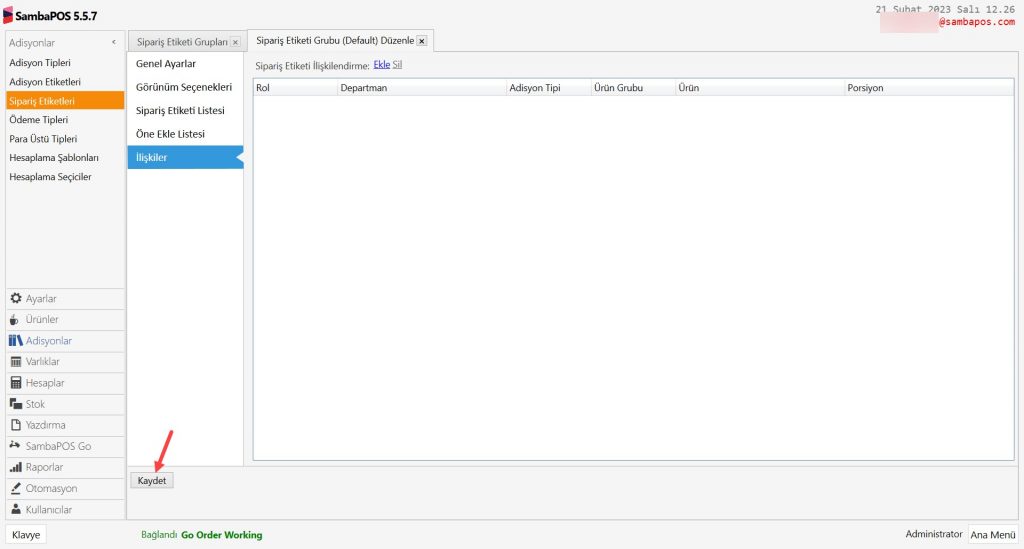1024x549 pixels.
Task: Close the Sipariş Etiketi Grubu Düzenle tab
Action: click(421, 41)
